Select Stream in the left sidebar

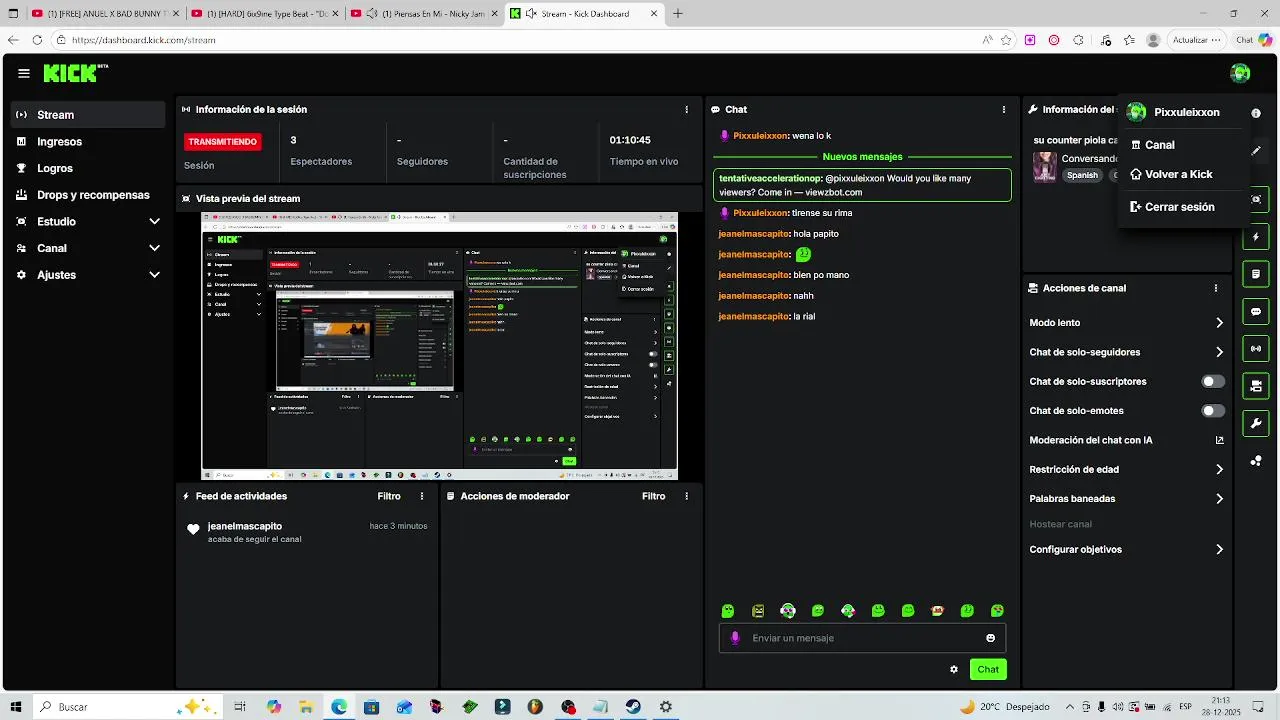pyautogui.click(x=88, y=115)
